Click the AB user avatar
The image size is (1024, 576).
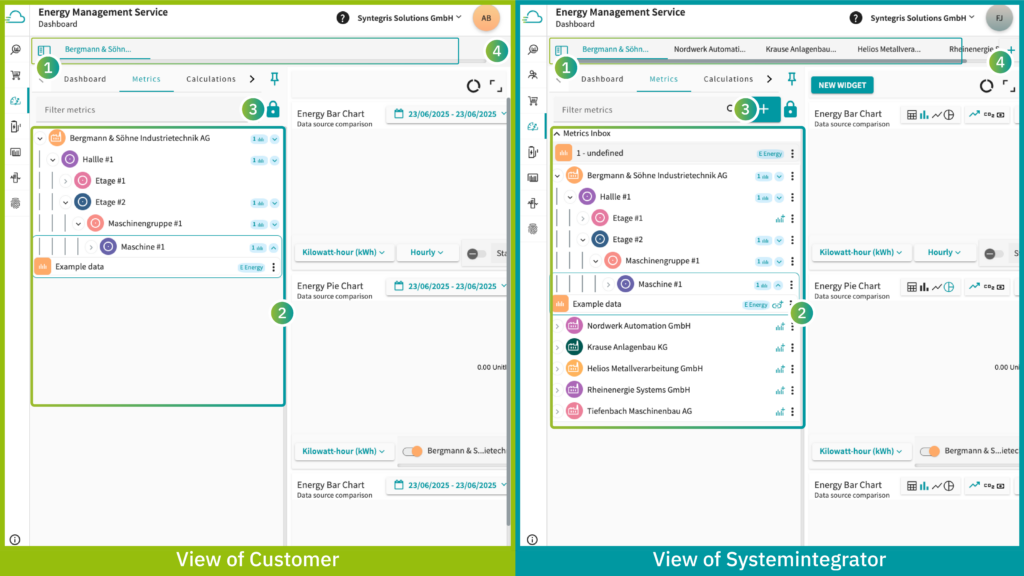tap(486, 18)
